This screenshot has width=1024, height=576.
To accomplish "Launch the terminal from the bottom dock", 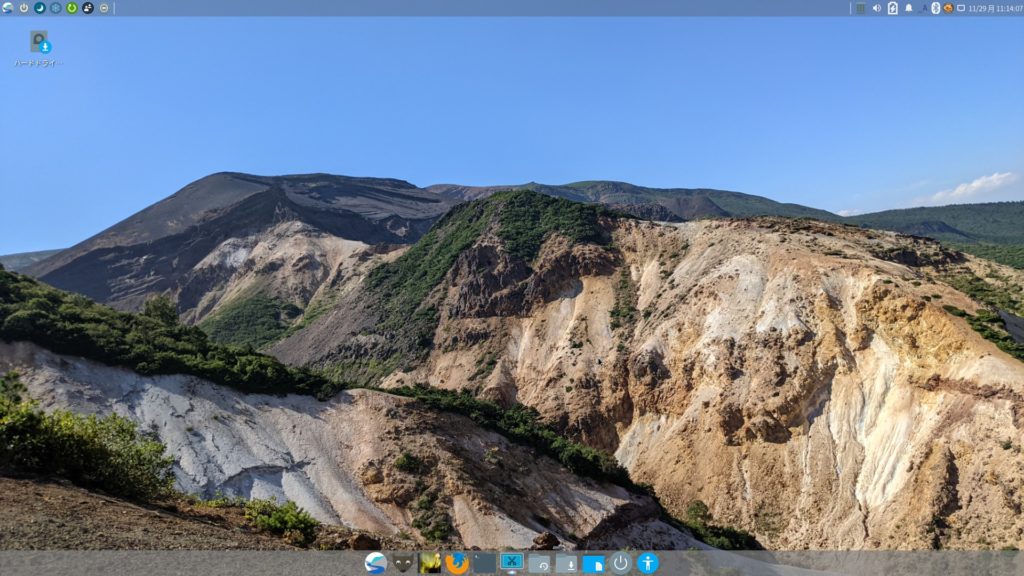I will pyautogui.click(x=485, y=563).
